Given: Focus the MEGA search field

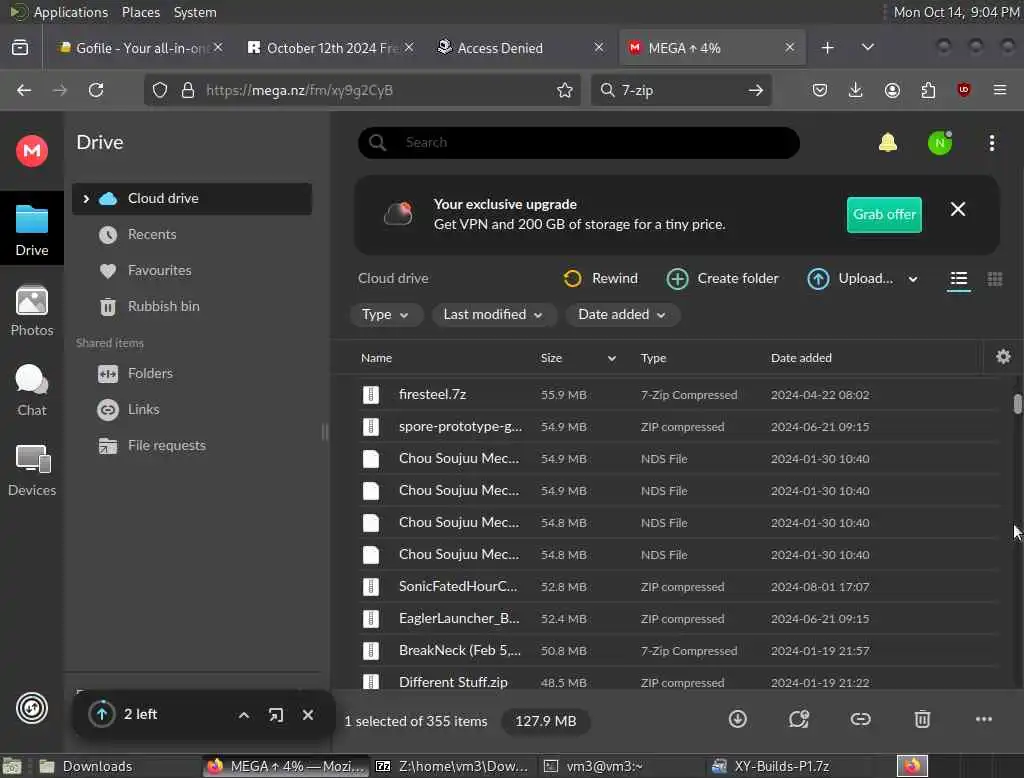Looking at the screenshot, I should coord(579,142).
